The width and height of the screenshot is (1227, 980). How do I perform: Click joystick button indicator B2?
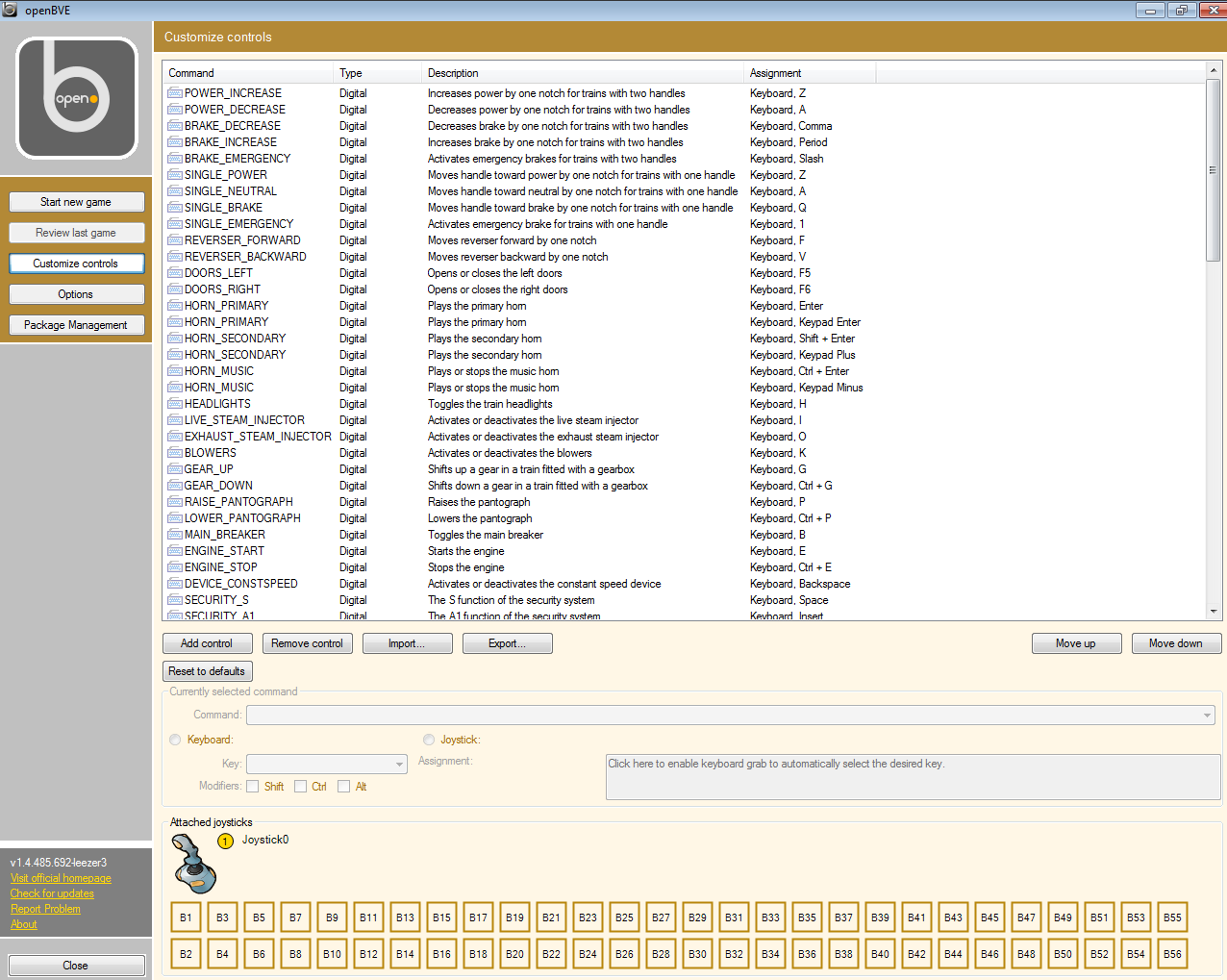pyautogui.click(x=186, y=954)
